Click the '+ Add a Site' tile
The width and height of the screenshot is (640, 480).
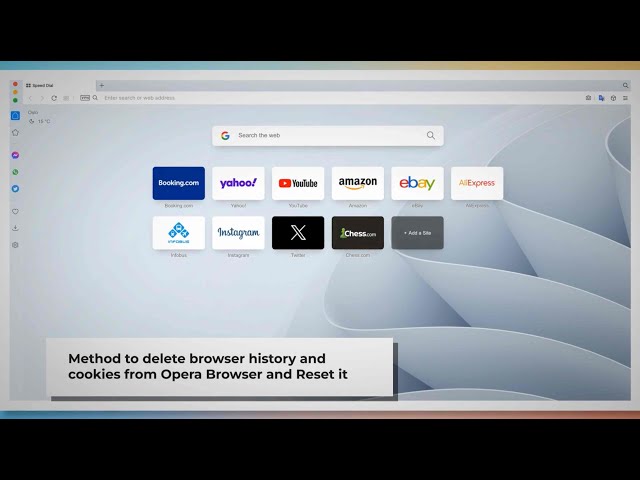(x=417, y=233)
